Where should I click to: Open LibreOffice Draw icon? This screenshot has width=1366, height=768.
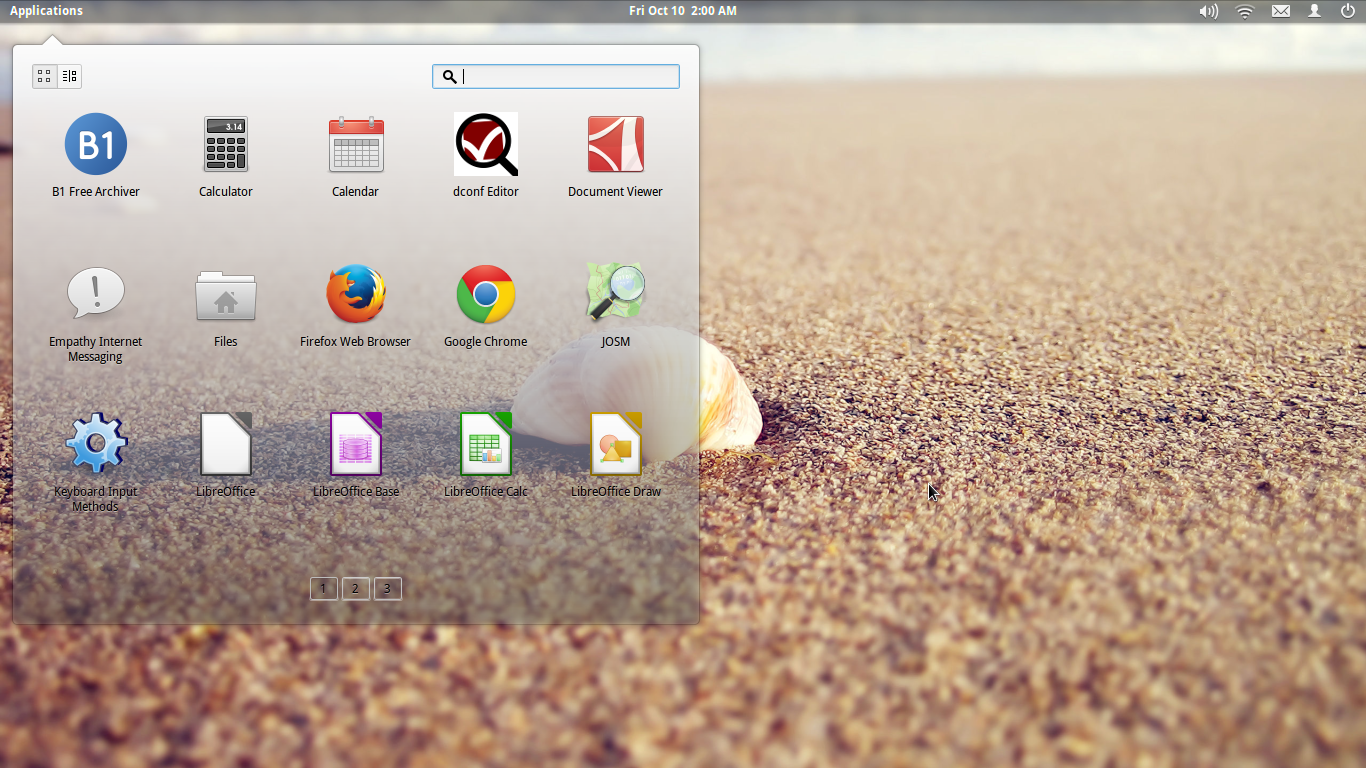point(616,444)
